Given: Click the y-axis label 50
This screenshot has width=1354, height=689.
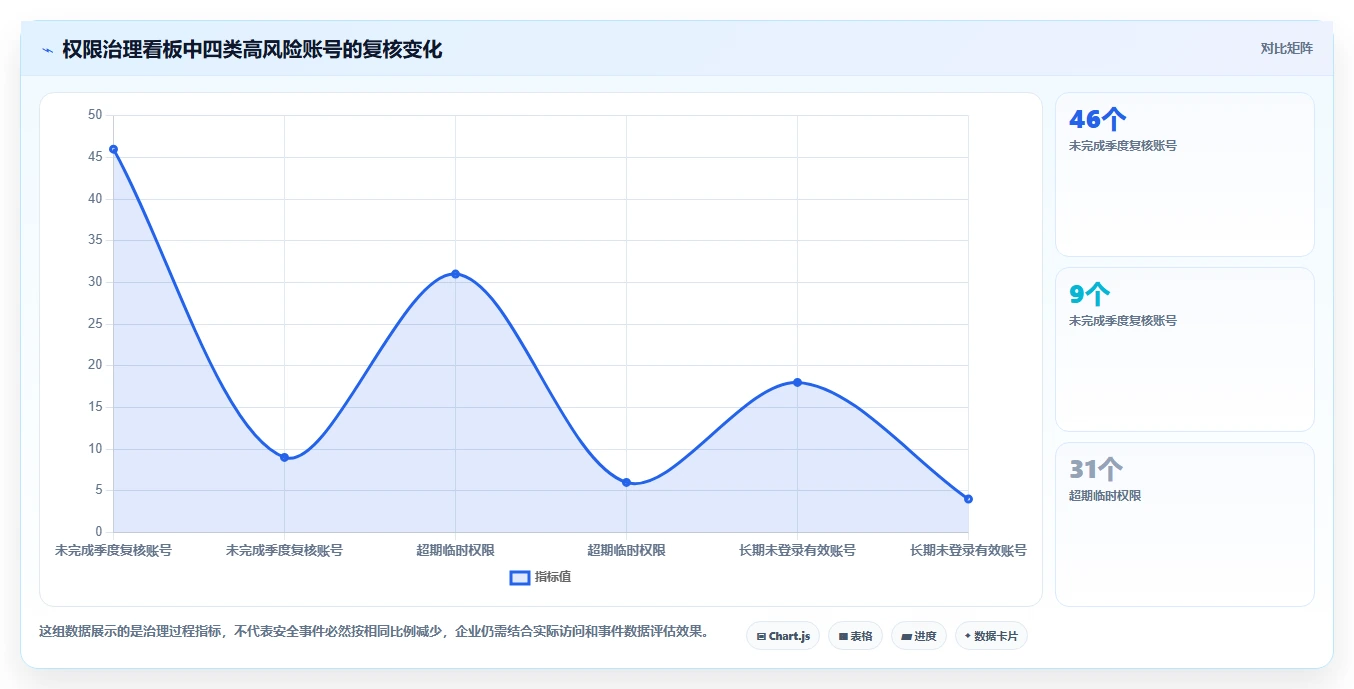Looking at the screenshot, I should (95, 115).
